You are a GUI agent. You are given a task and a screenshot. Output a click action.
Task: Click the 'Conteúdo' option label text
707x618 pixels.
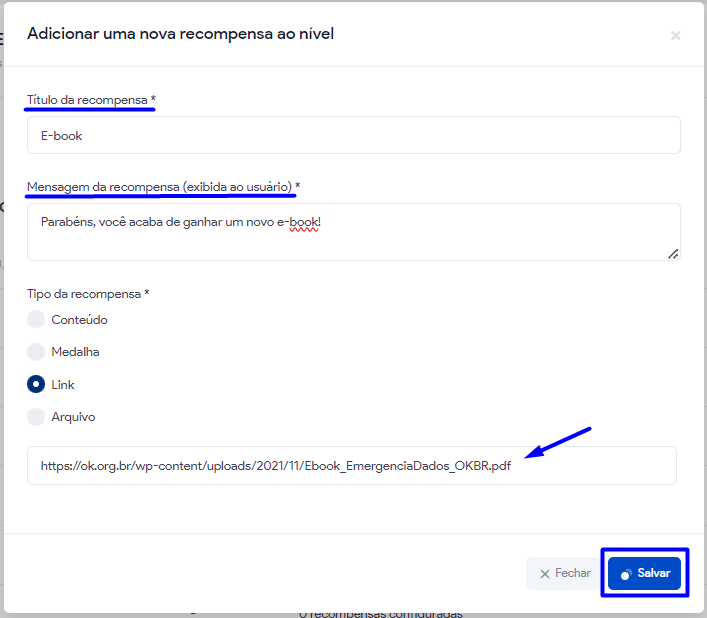[x=79, y=320]
